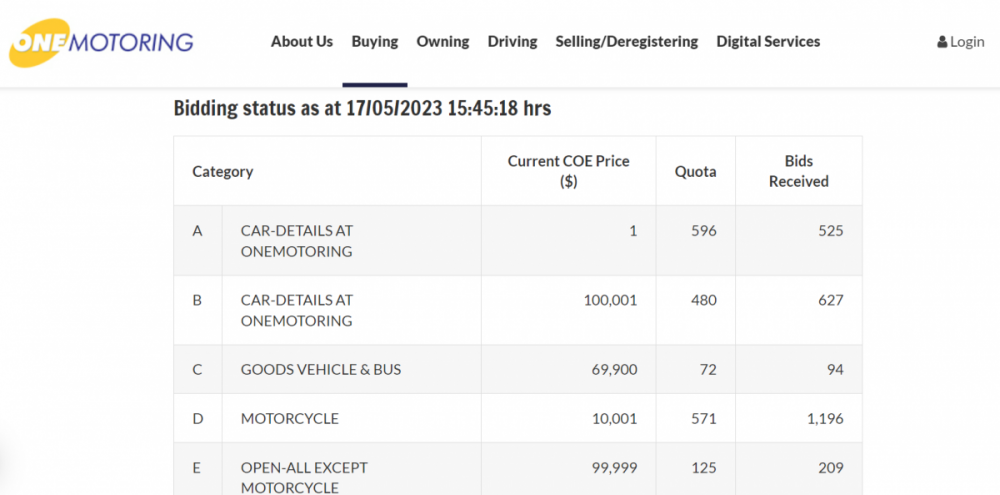Viewport: 1000px width, 495px height.
Task: Expand the Owning navigation item
Action: point(442,42)
